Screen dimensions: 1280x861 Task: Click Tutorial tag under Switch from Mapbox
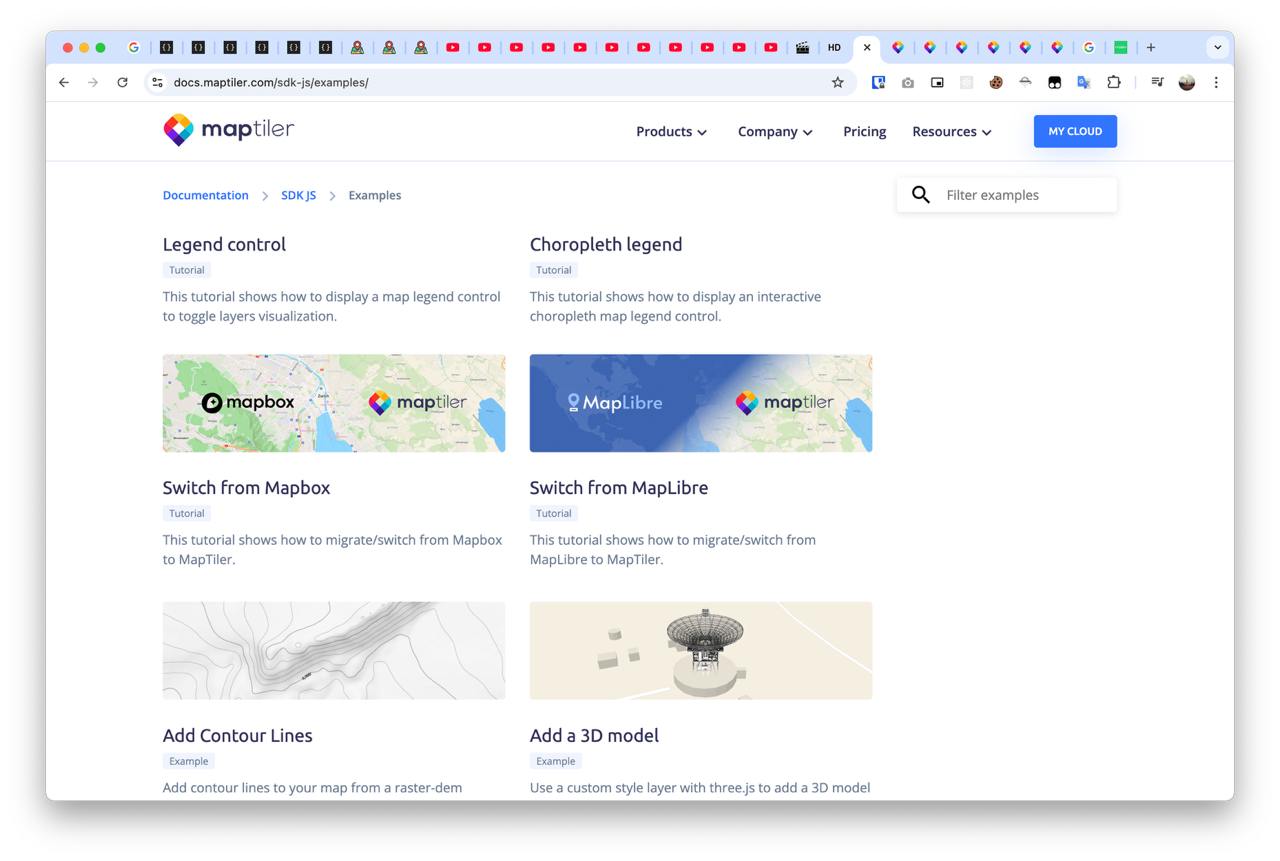(x=187, y=513)
